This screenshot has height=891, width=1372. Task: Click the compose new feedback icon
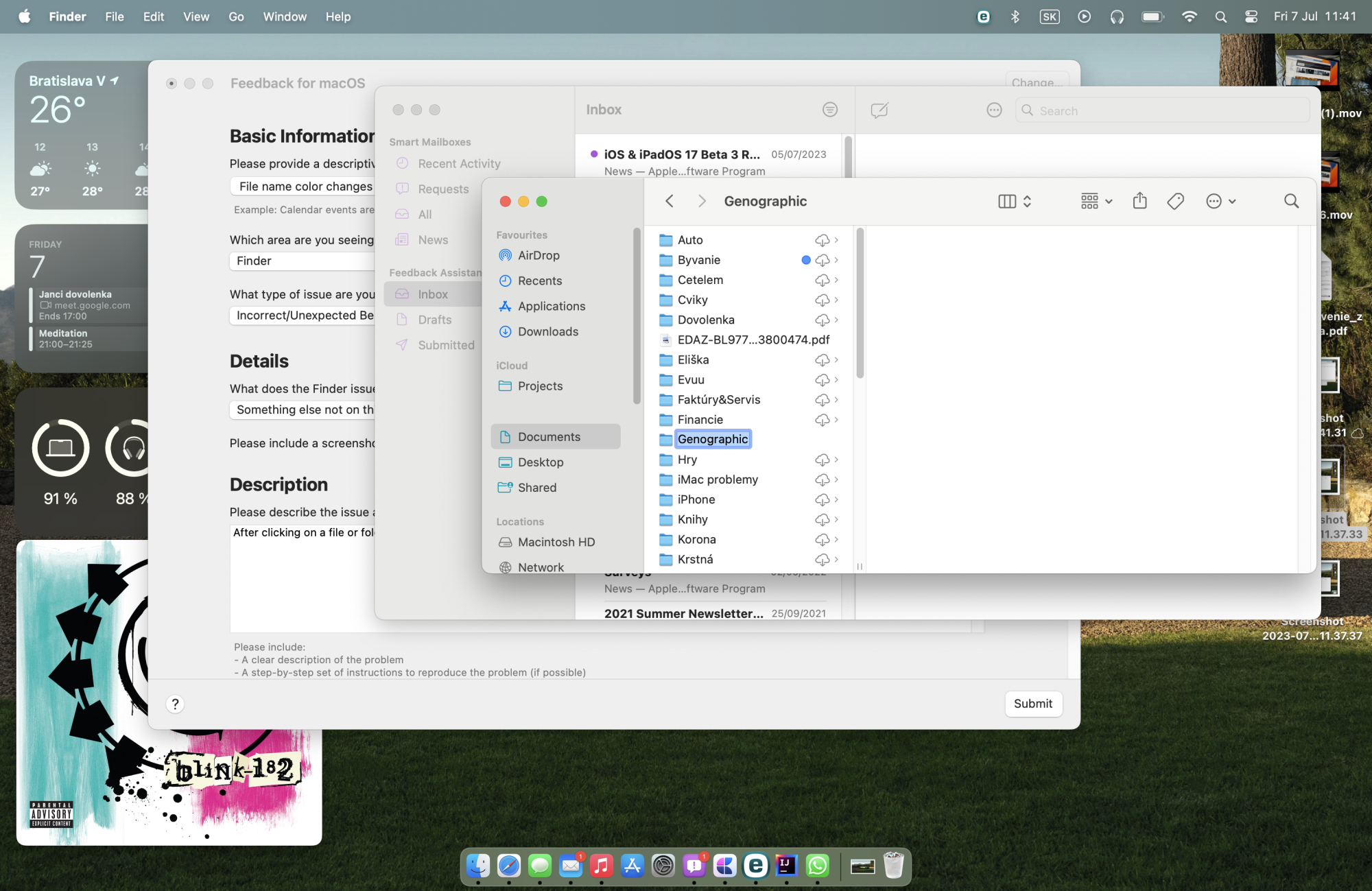[x=879, y=110]
